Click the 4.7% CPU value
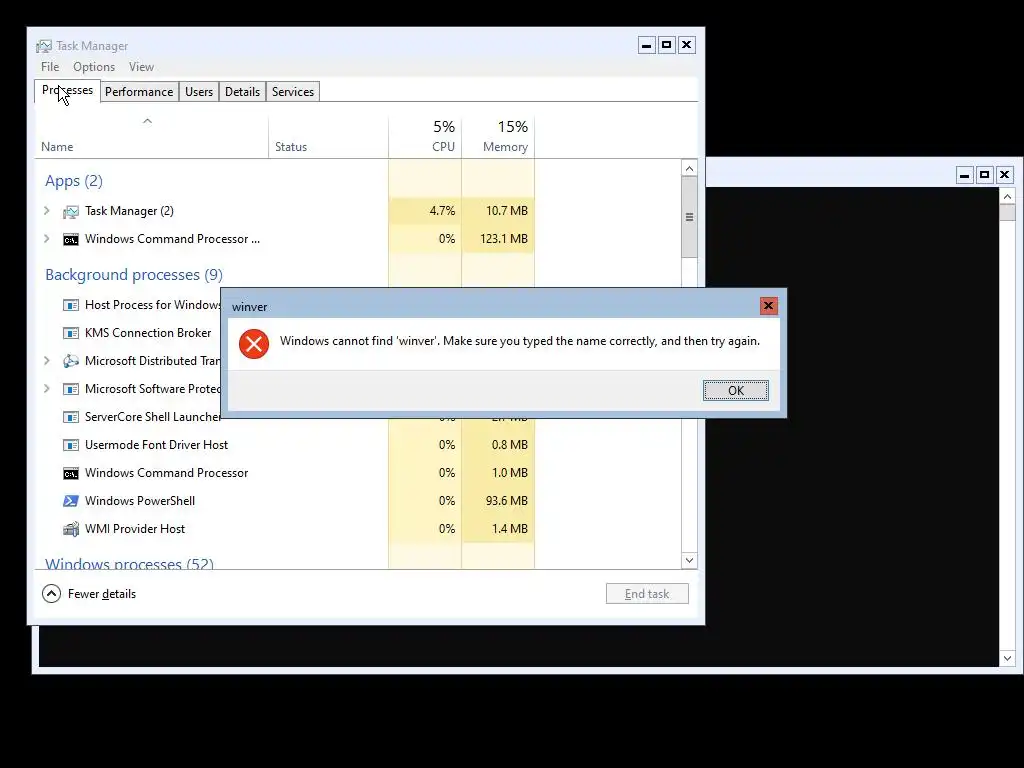 pyautogui.click(x=442, y=210)
